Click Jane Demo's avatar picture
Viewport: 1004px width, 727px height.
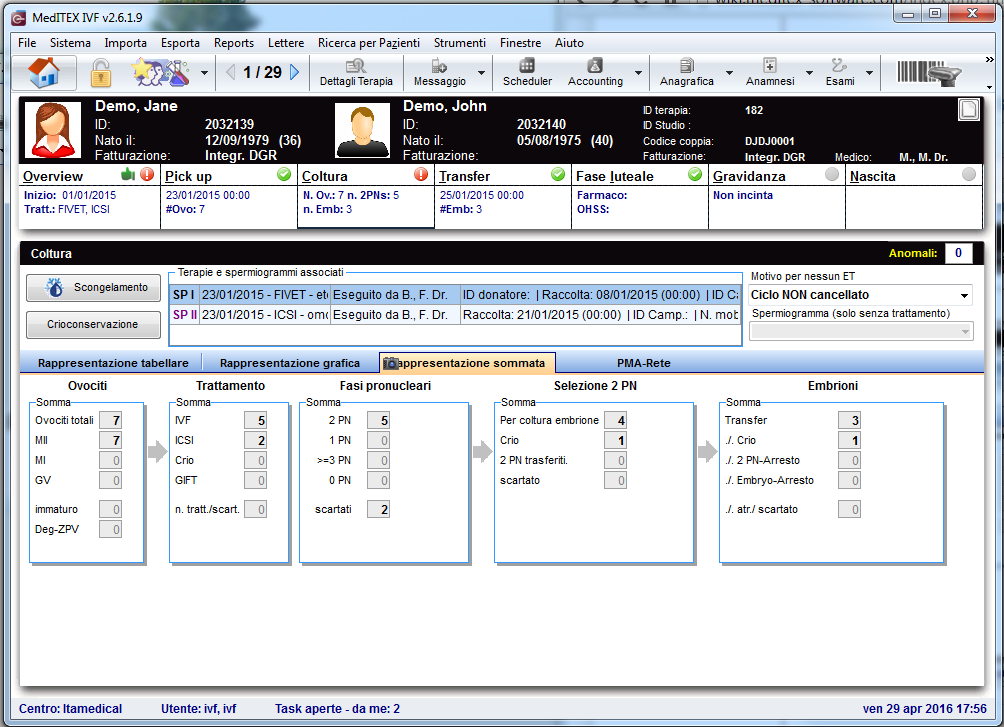tap(53, 130)
